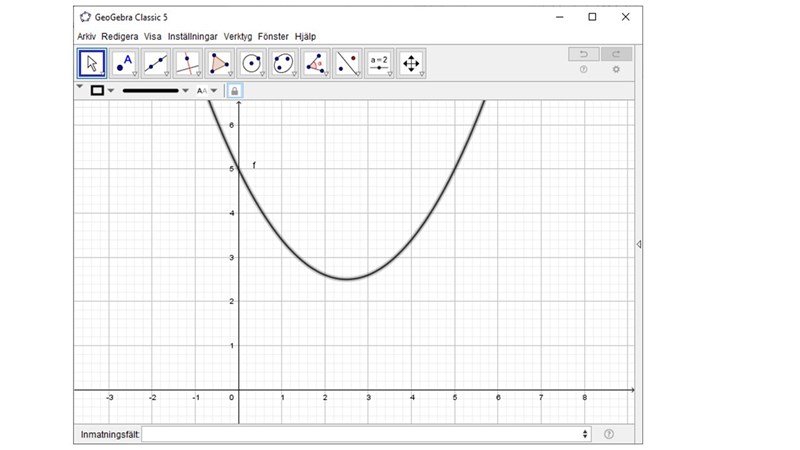Pick the Polygon tool
Screen dimensions: 800x450
(220, 63)
